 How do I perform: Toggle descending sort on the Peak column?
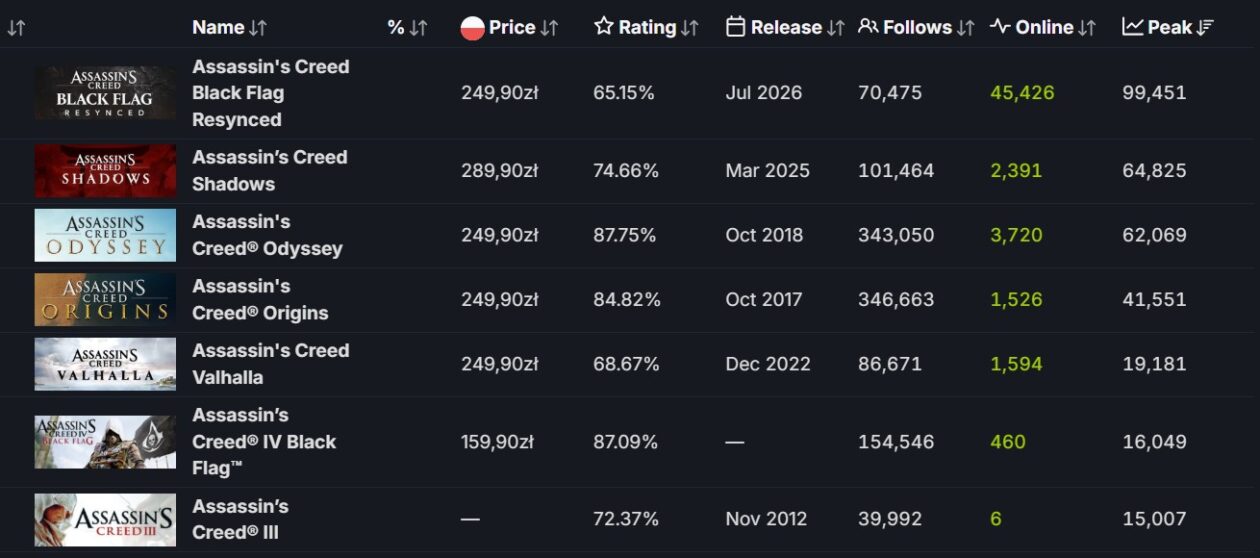[x=1205, y=28]
